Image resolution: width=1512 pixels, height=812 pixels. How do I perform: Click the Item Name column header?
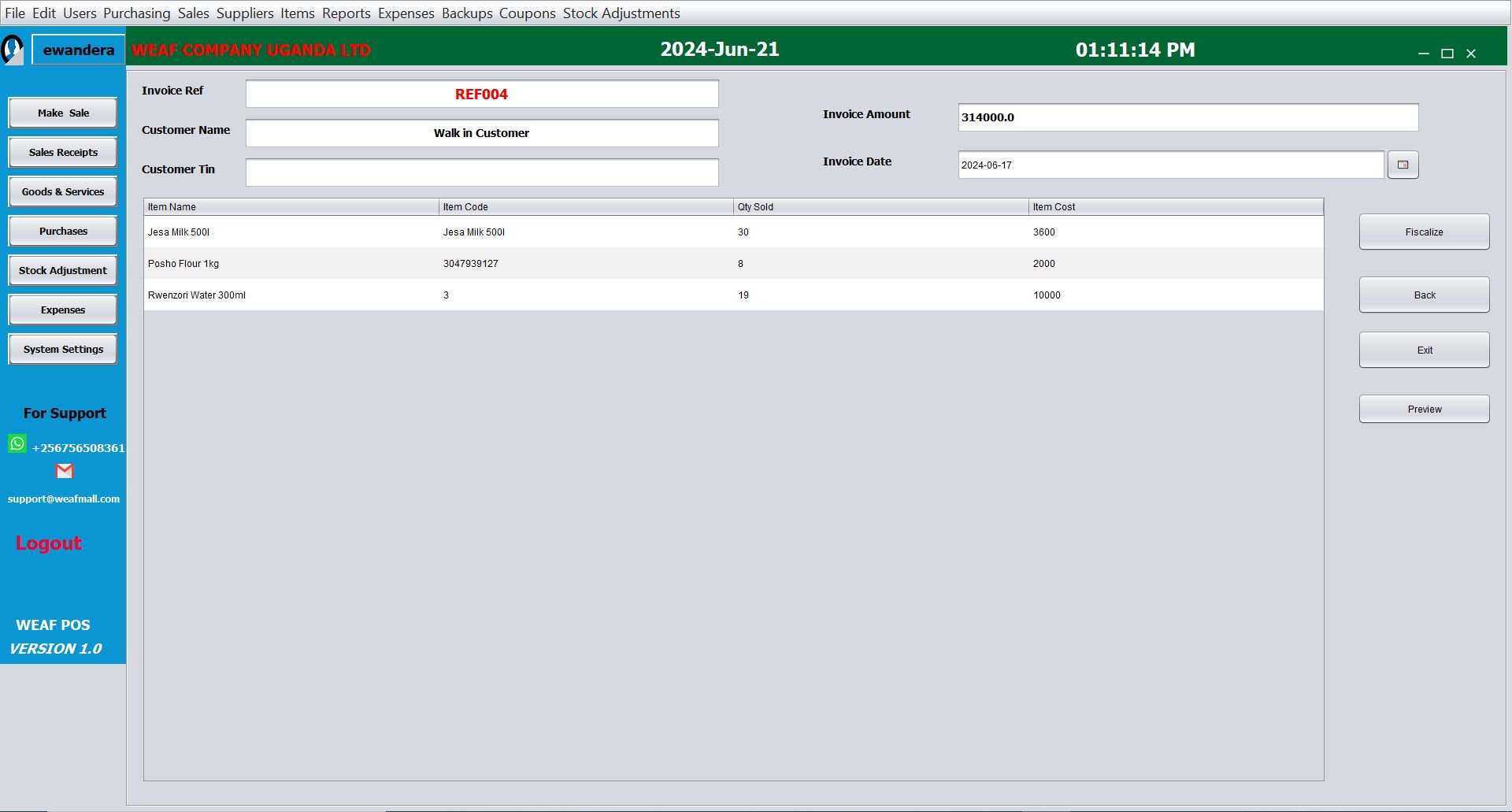[291, 207]
